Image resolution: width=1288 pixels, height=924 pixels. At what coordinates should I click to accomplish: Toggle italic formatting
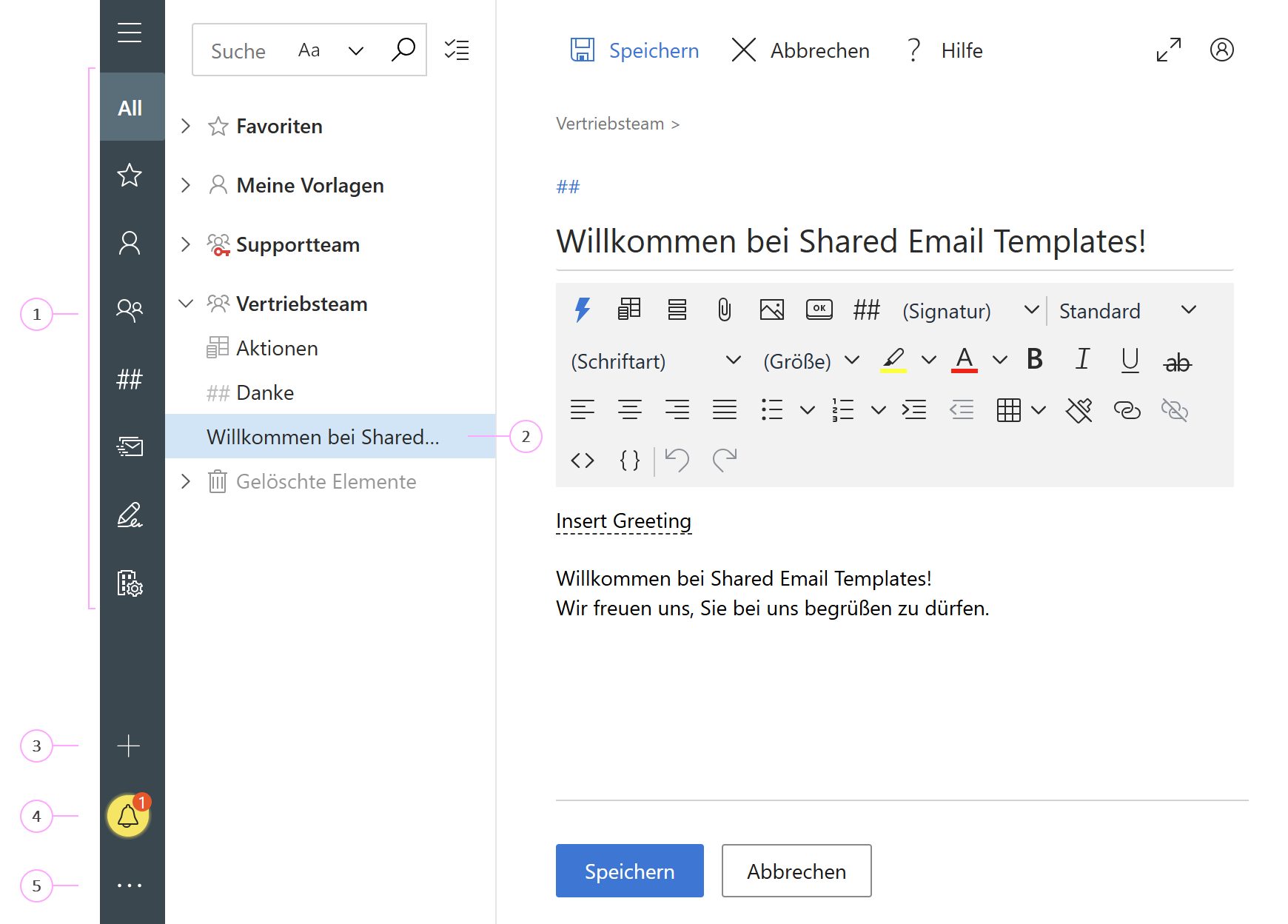click(x=1082, y=359)
